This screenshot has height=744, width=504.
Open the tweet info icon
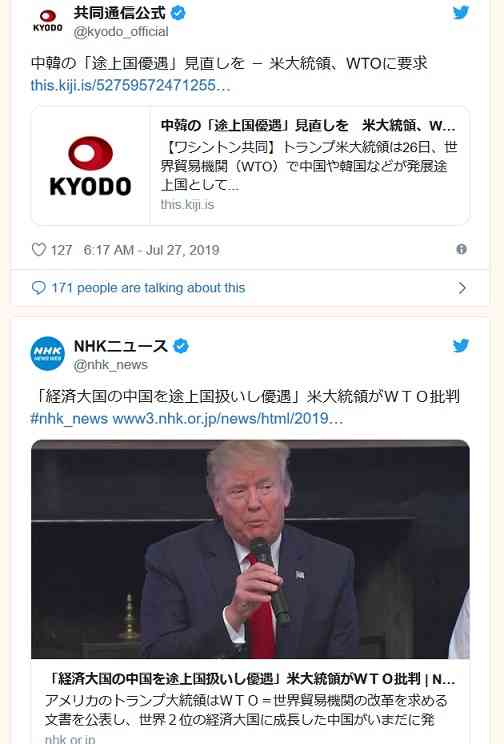(461, 249)
